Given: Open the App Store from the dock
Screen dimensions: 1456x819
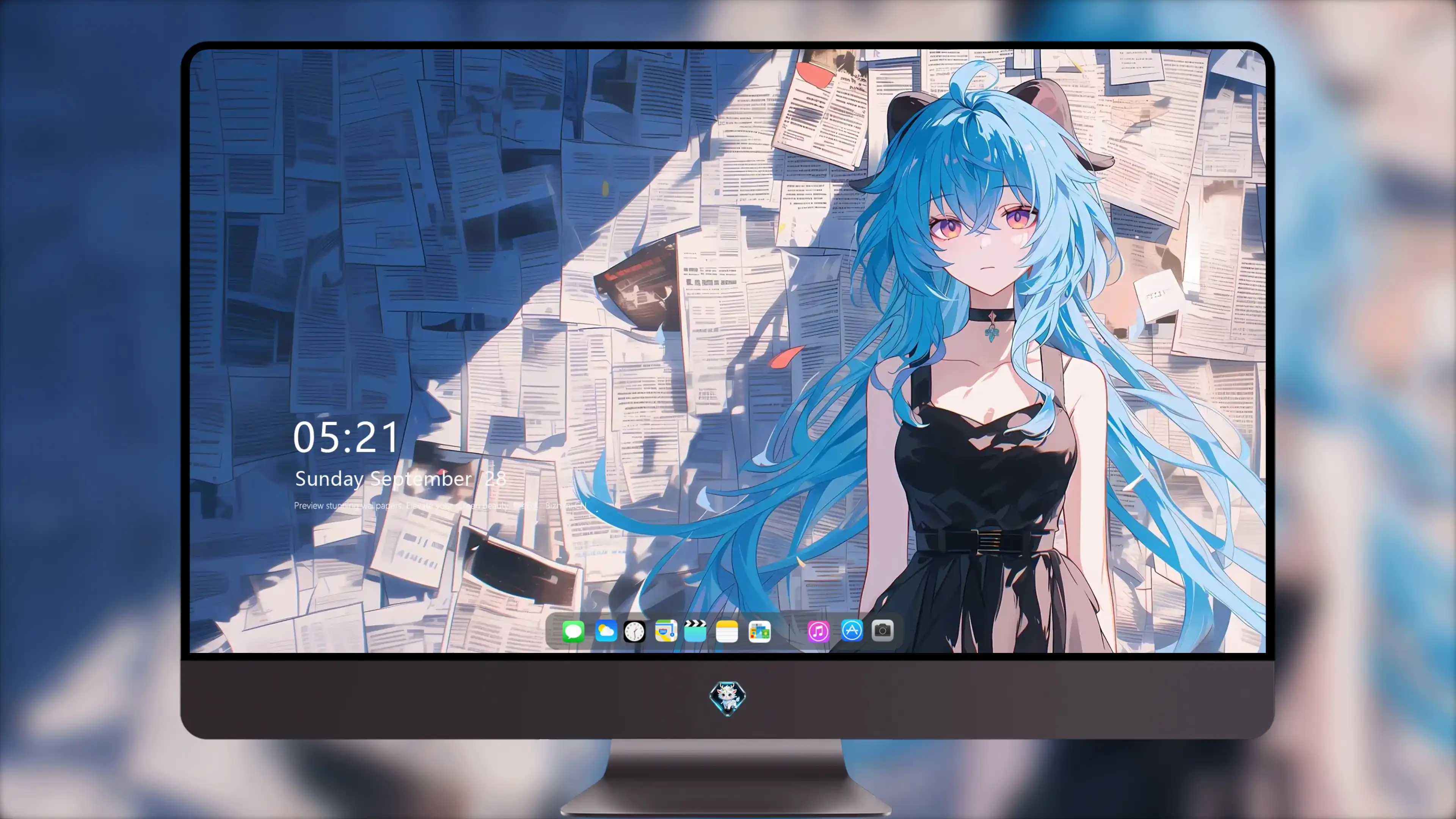Looking at the screenshot, I should tap(852, 630).
